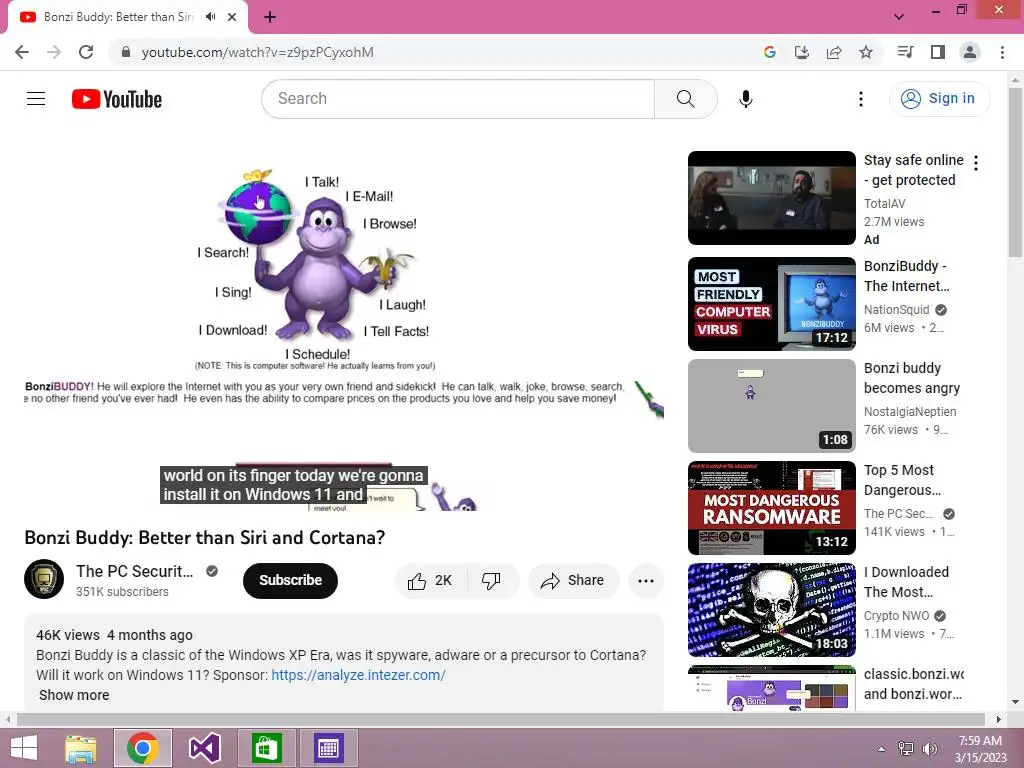Open the analyze.intezer.com sponsor link

pyautogui.click(x=358, y=675)
